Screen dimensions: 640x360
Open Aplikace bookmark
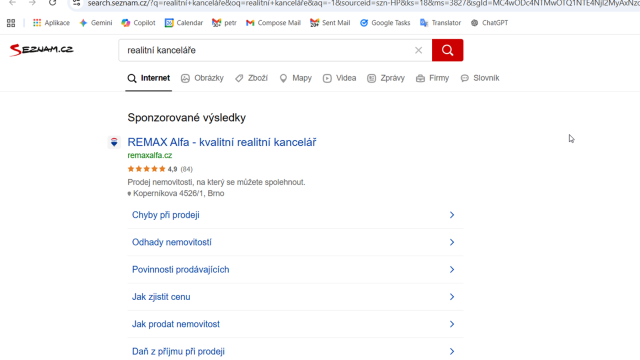(51, 23)
